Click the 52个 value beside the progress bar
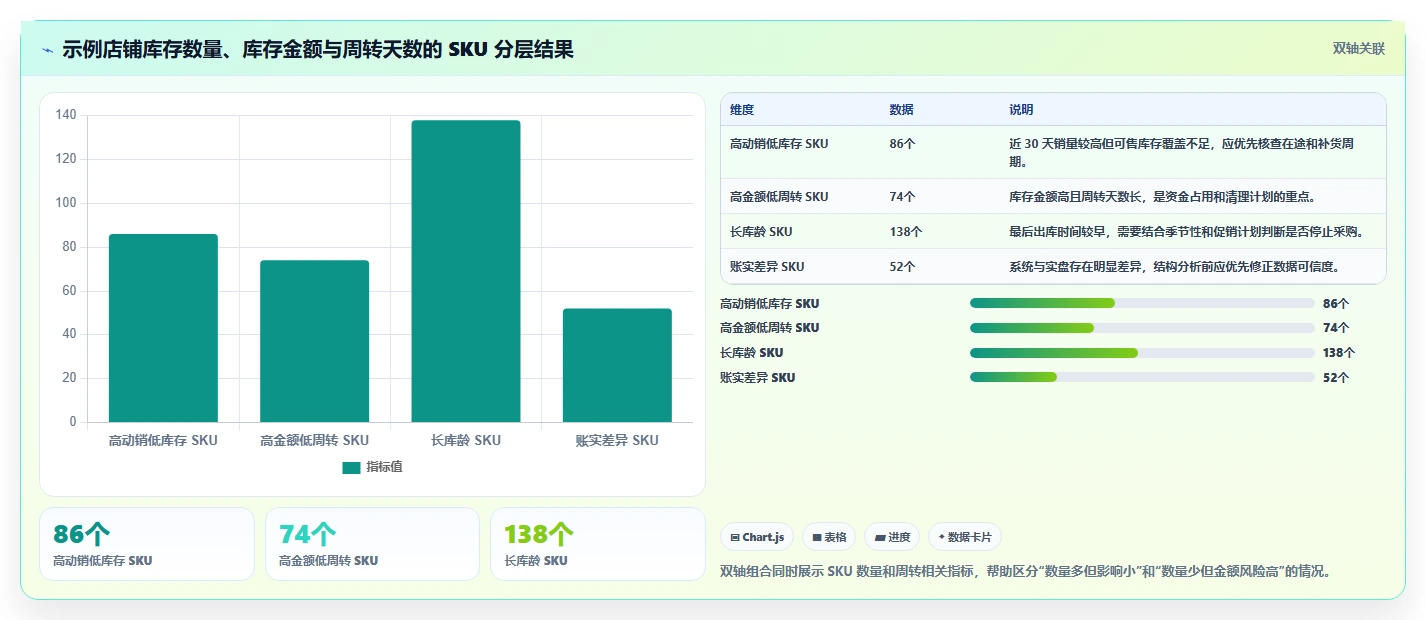Viewport: 1426px width, 620px height. [1336, 378]
